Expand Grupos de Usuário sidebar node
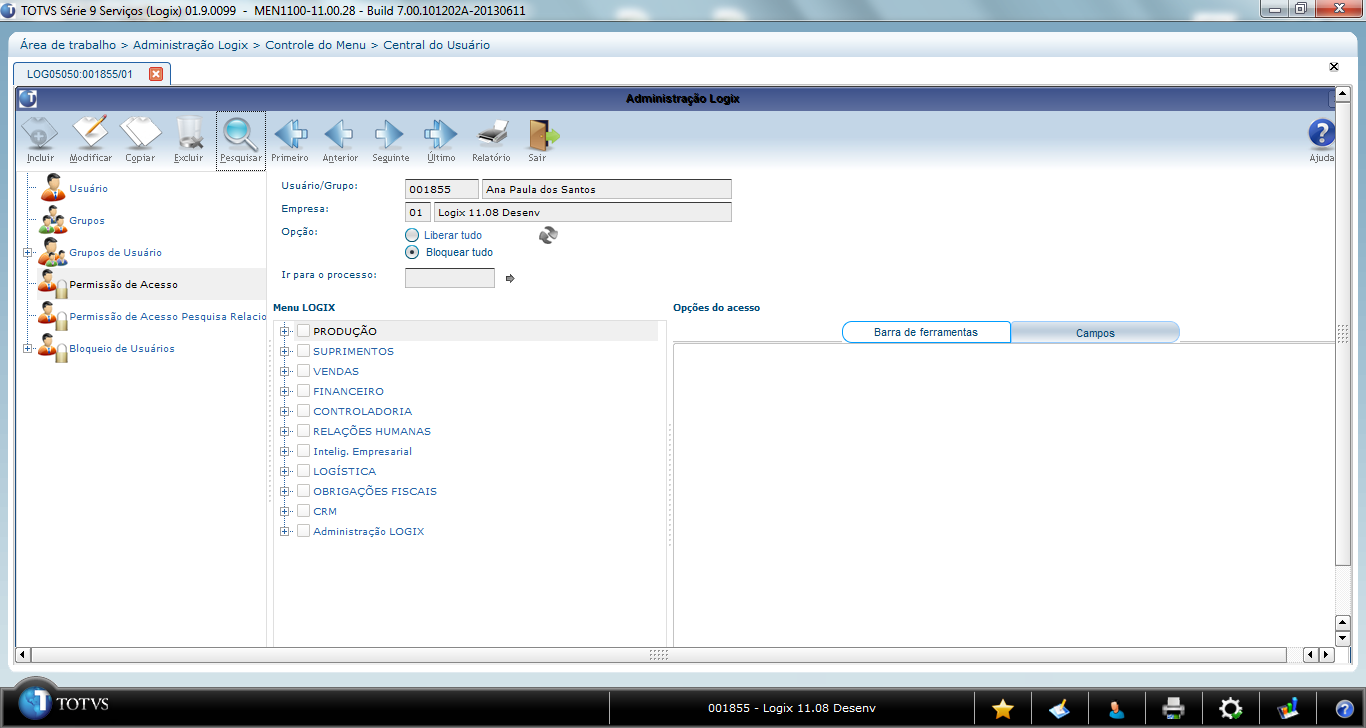 coord(28,252)
